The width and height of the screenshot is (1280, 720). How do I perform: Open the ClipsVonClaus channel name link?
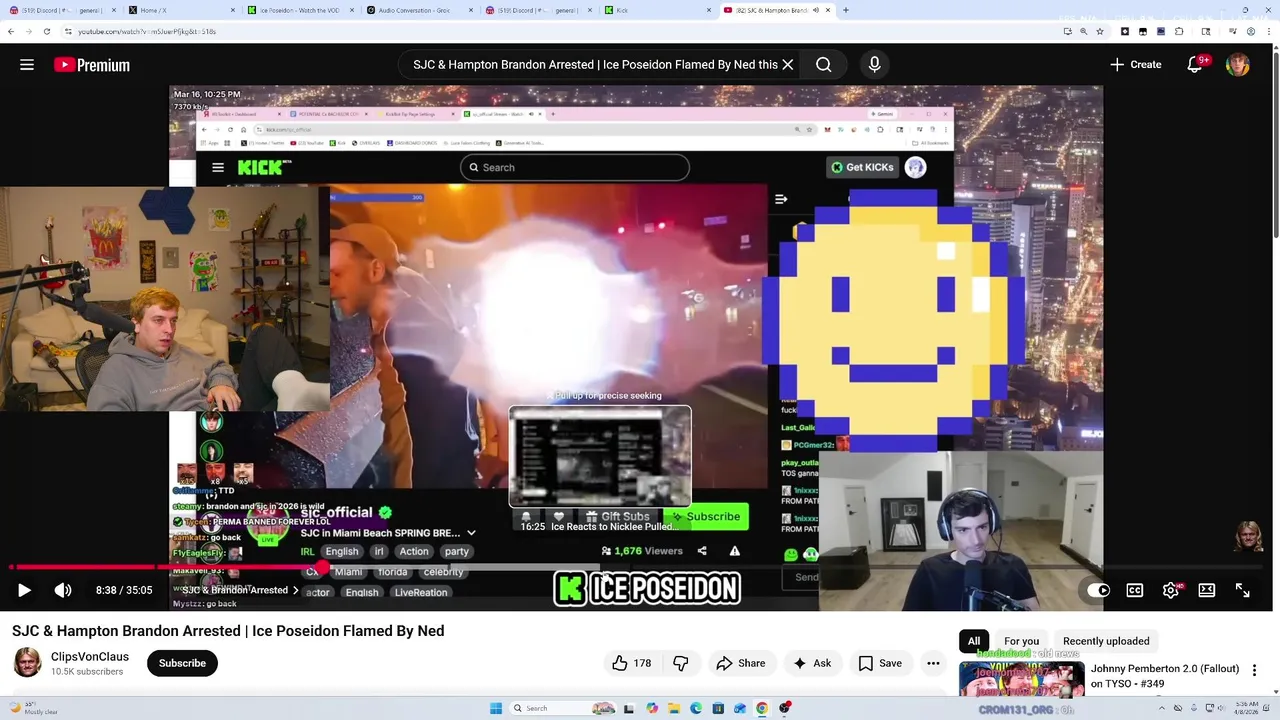point(90,656)
